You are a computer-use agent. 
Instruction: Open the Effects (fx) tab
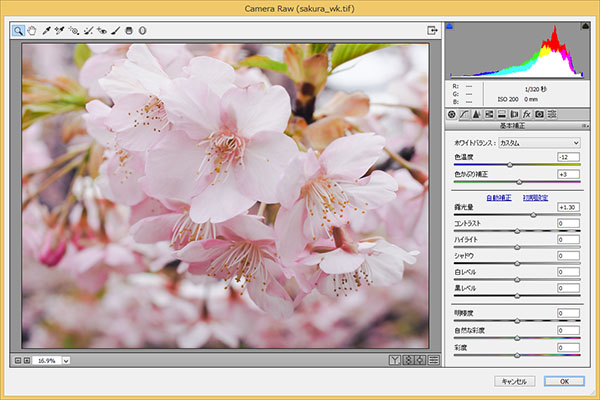click(525, 115)
